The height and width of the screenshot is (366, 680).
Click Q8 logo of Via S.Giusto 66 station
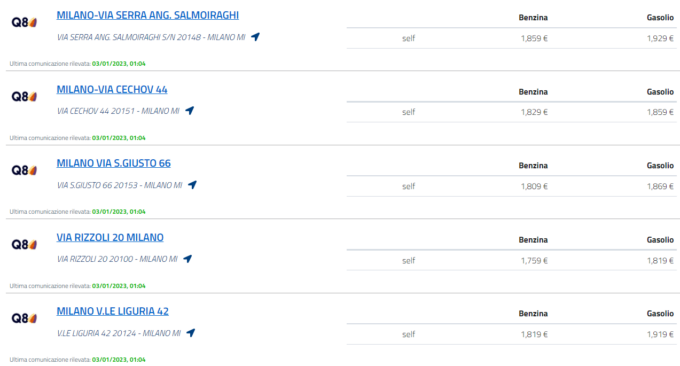24,170
